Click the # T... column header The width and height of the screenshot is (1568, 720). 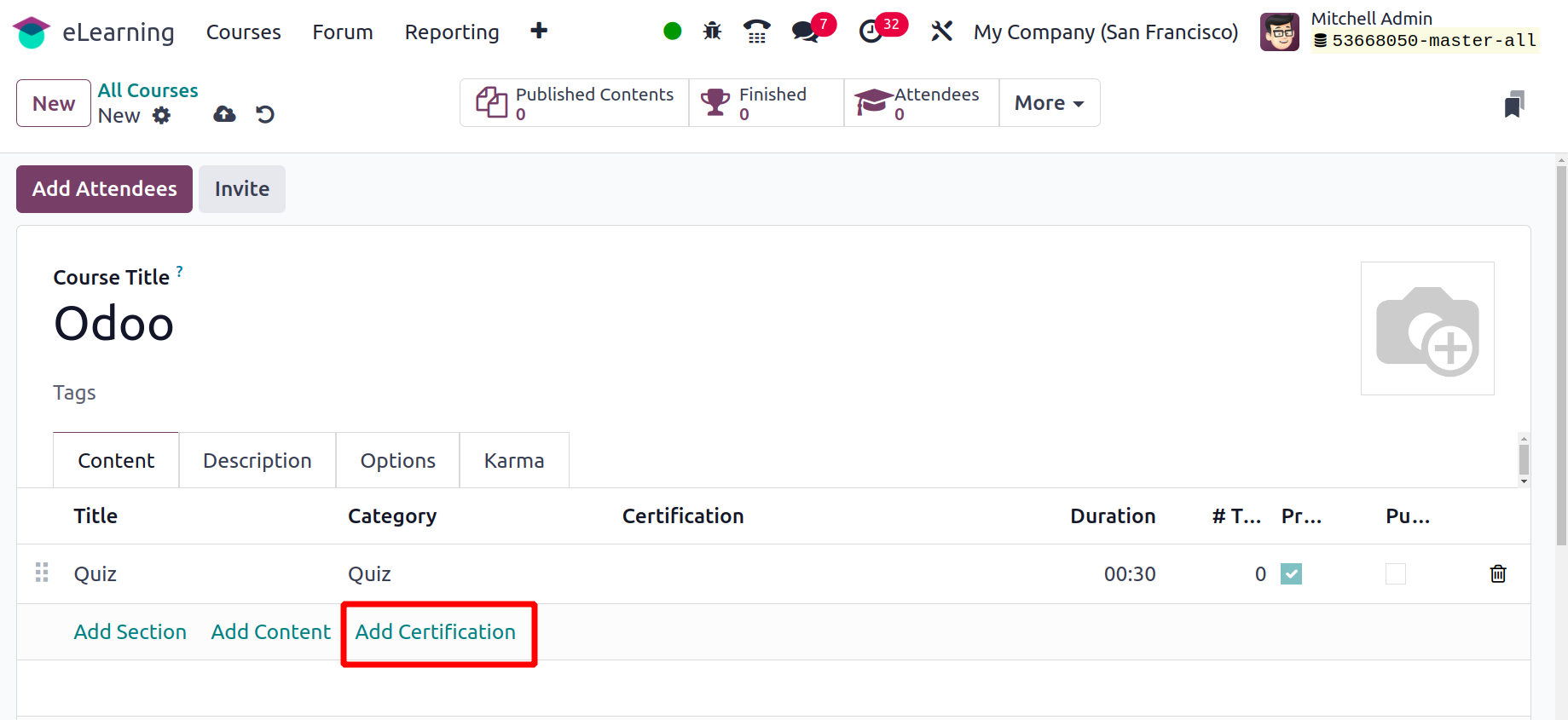click(1236, 516)
